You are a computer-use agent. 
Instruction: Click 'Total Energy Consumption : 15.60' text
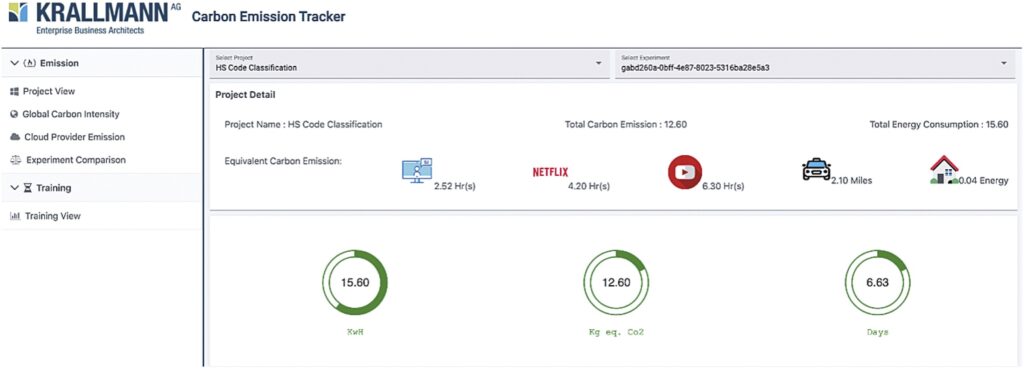click(938, 125)
